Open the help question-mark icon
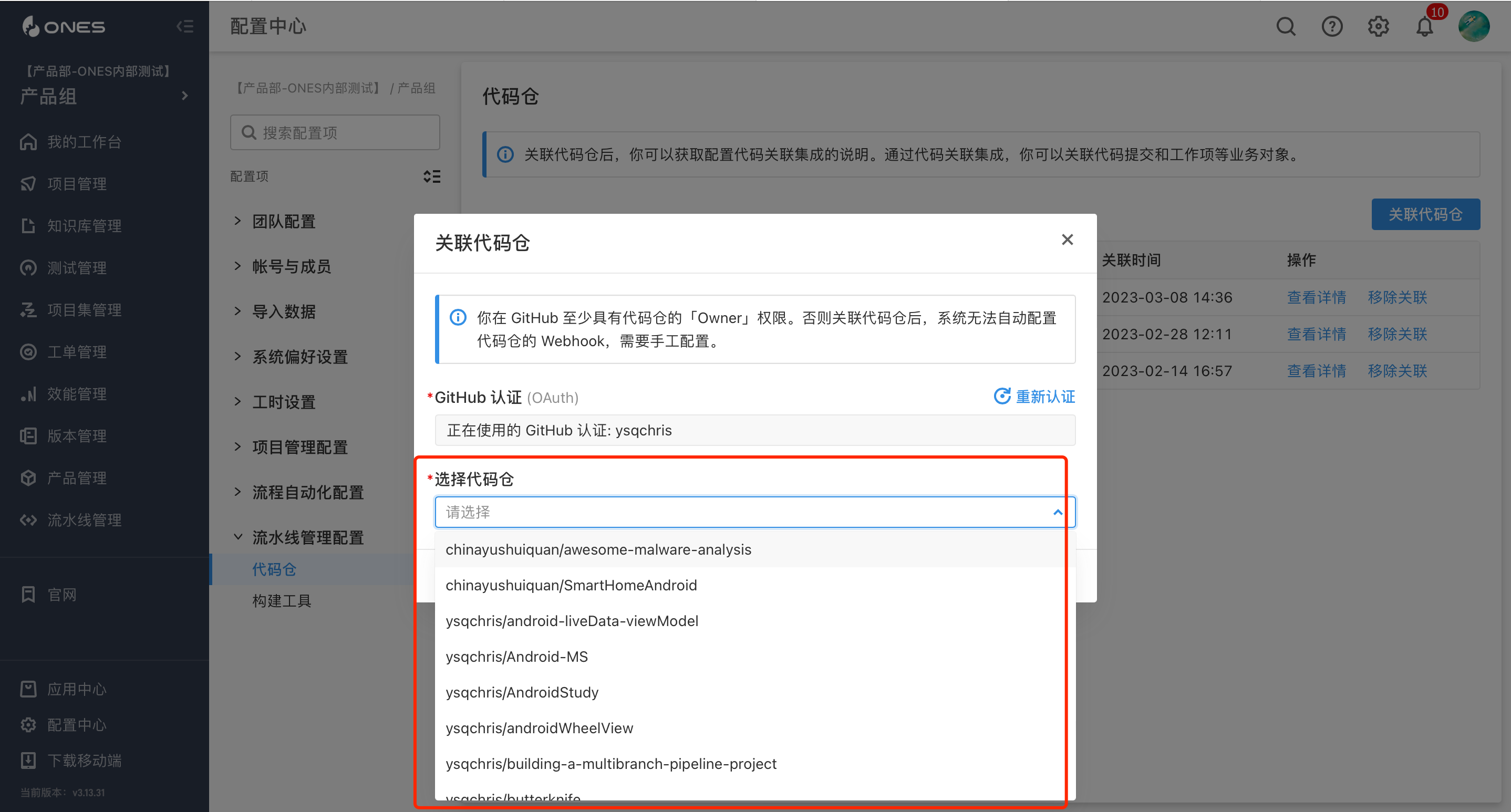 click(1332, 26)
